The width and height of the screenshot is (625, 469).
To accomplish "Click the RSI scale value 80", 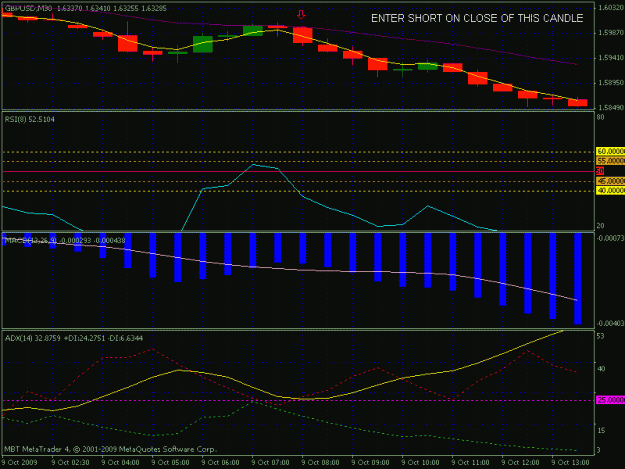I will (601, 117).
